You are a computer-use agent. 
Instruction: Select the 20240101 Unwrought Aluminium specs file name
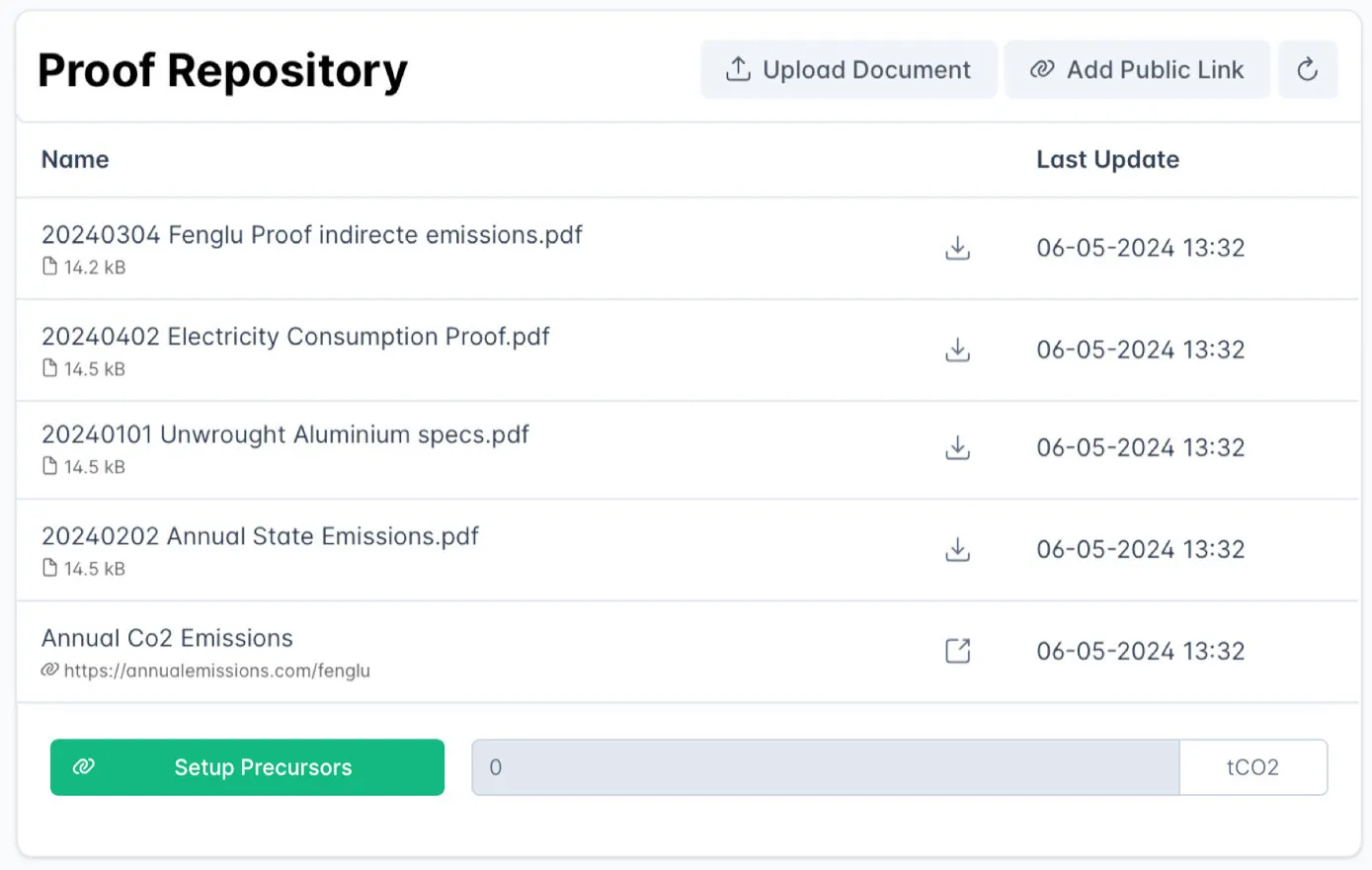point(284,435)
